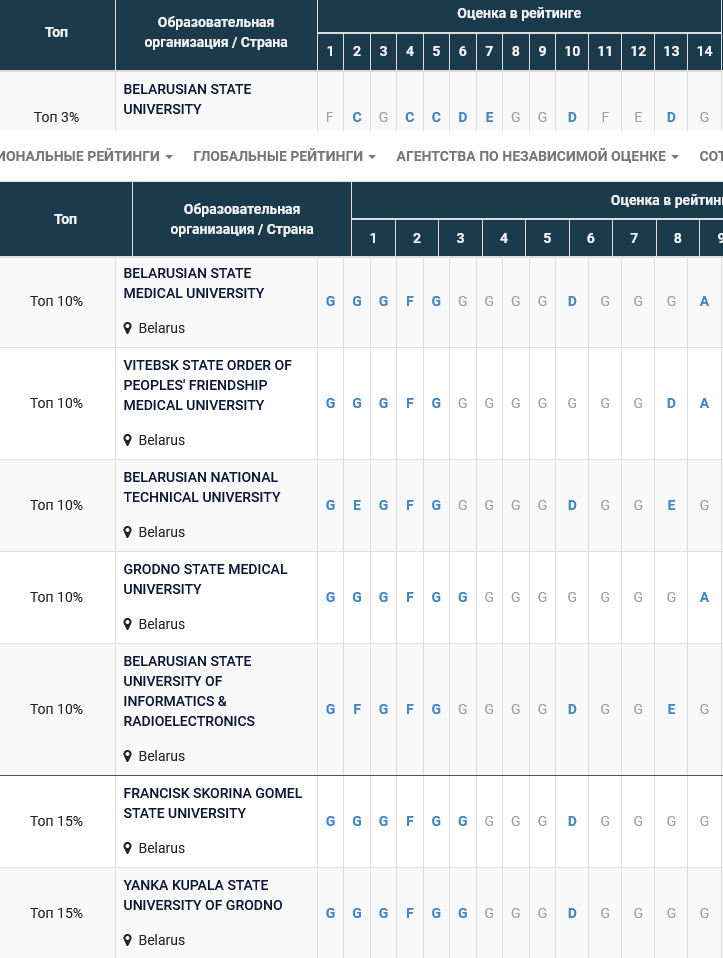Click Топ 10% cell for Belarusian National Technical University
The width and height of the screenshot is (723, 958).
pos(56,505)
